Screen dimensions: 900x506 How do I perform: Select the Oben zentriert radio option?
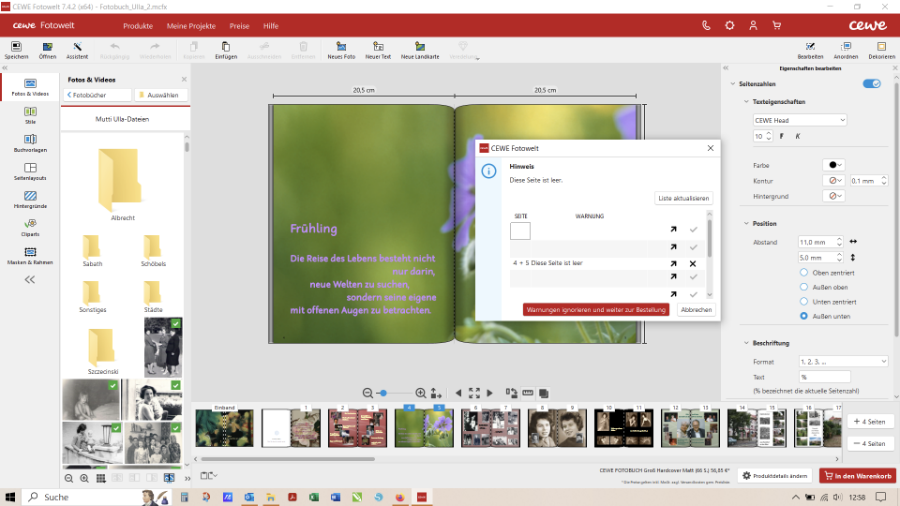tap(804, 273)
